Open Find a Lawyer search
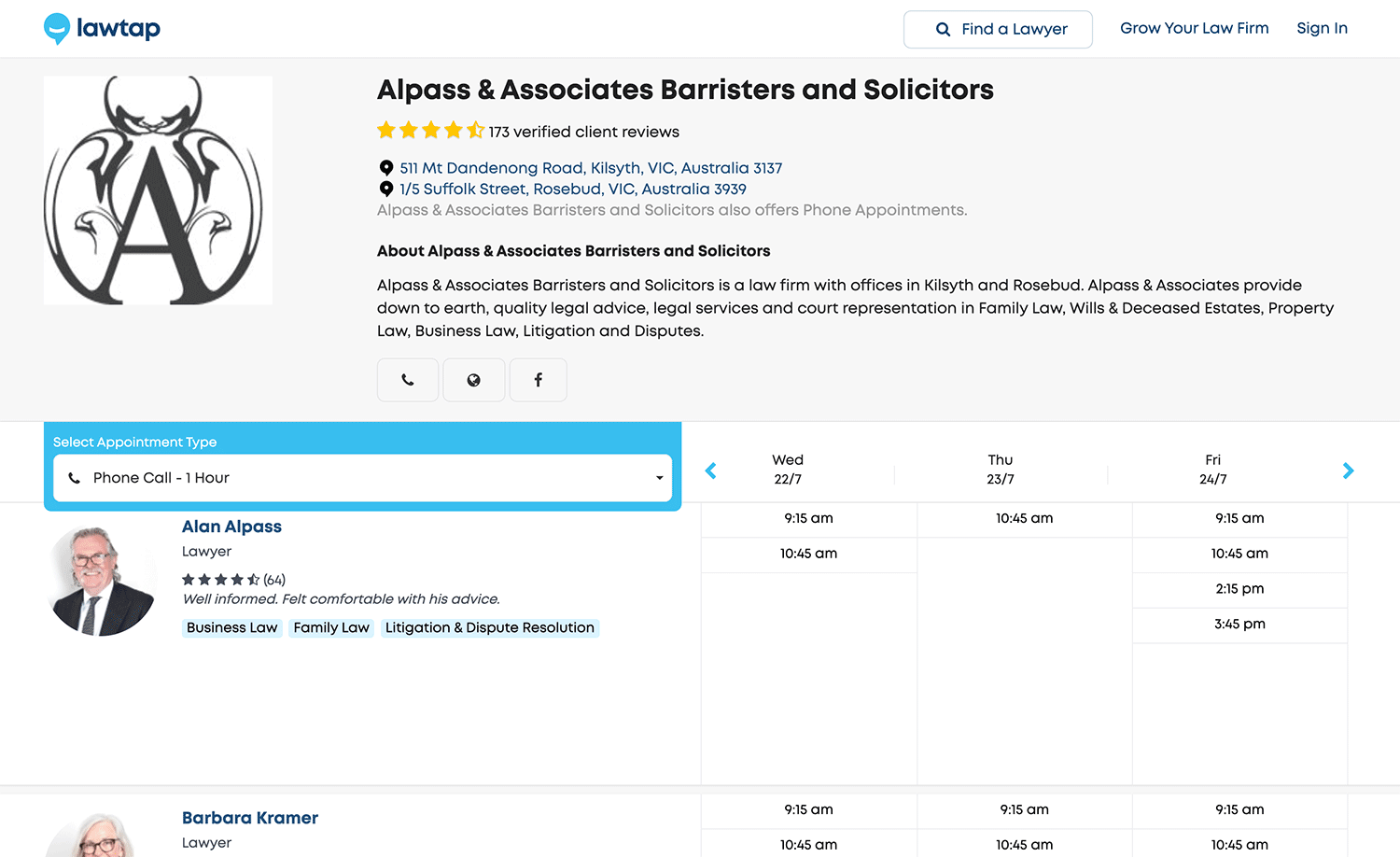Screen dimensions: 1400x857 (998, 29)
